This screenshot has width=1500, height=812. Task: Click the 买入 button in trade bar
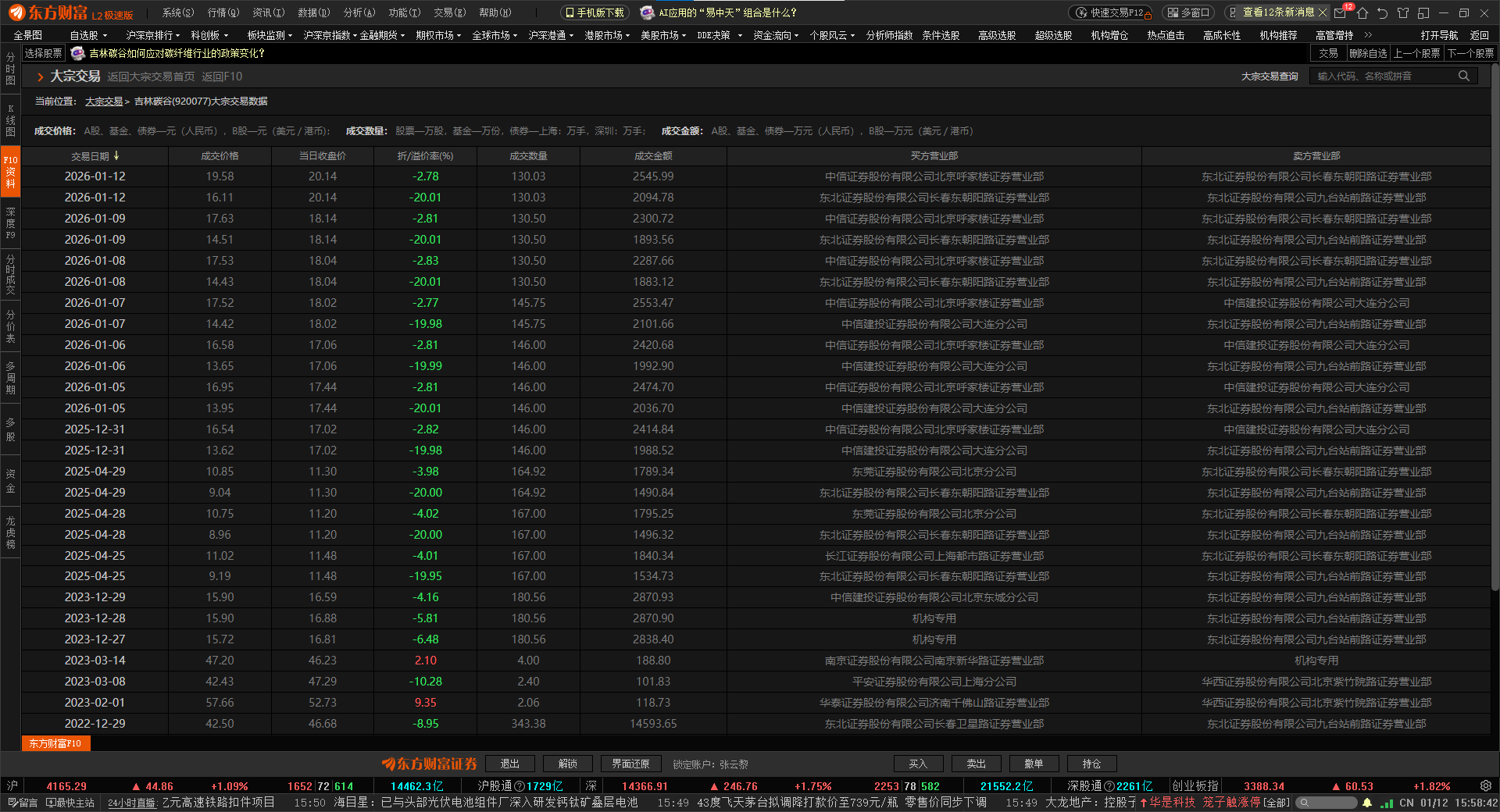[918, 764]
